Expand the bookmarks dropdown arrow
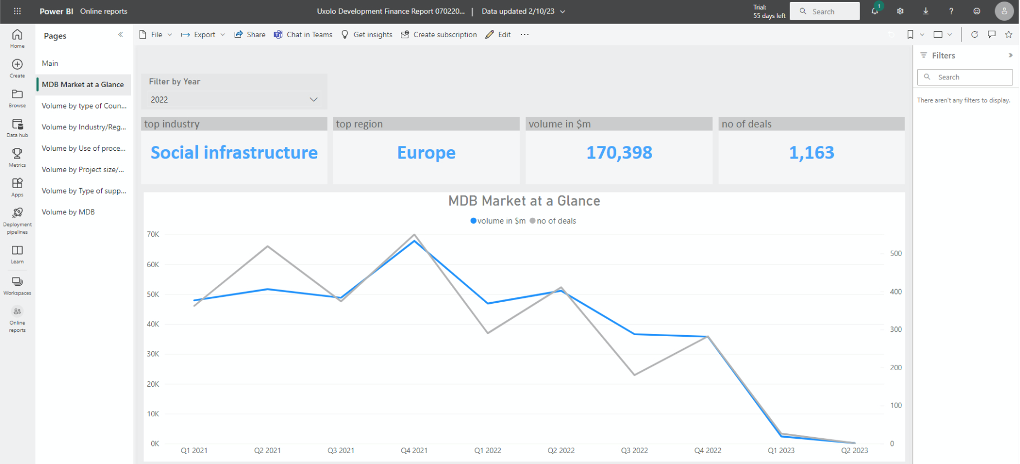The height and width of the screenshot is (464, 1020). (x=922, y=34)
